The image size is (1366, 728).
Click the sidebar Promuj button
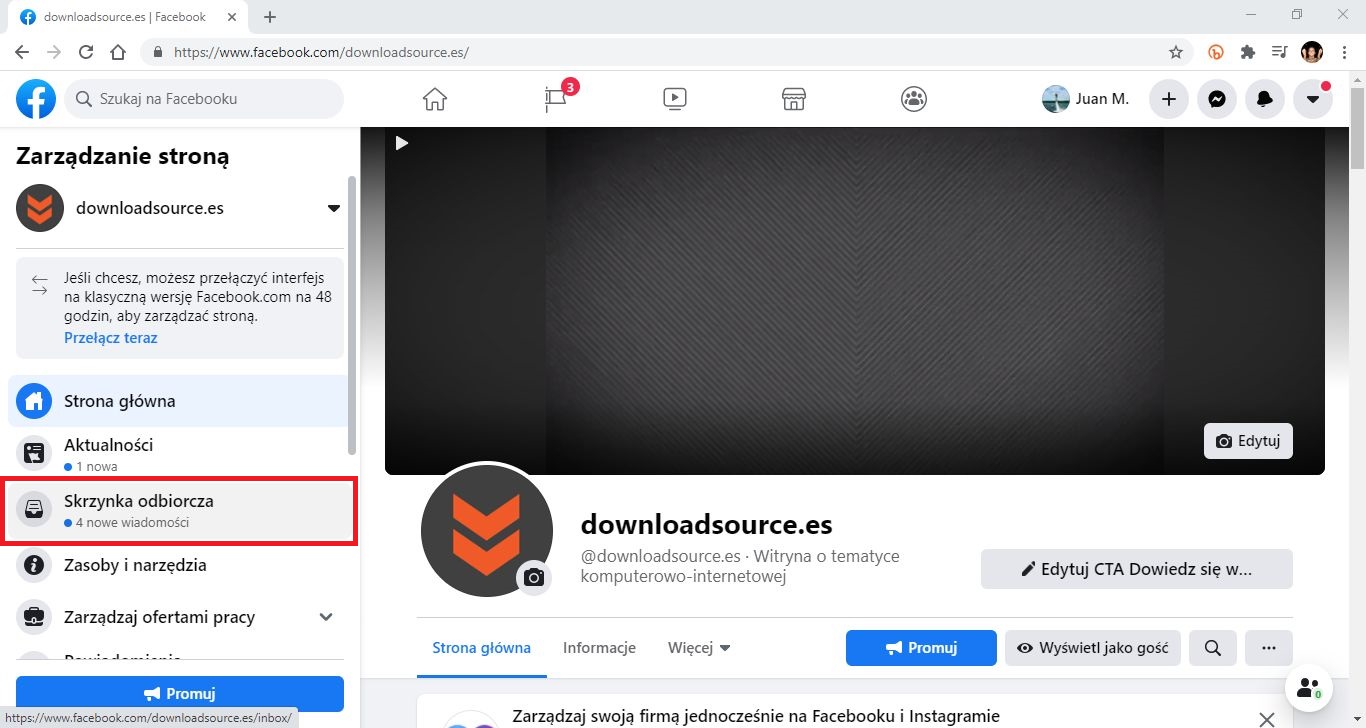pos(180,693)
